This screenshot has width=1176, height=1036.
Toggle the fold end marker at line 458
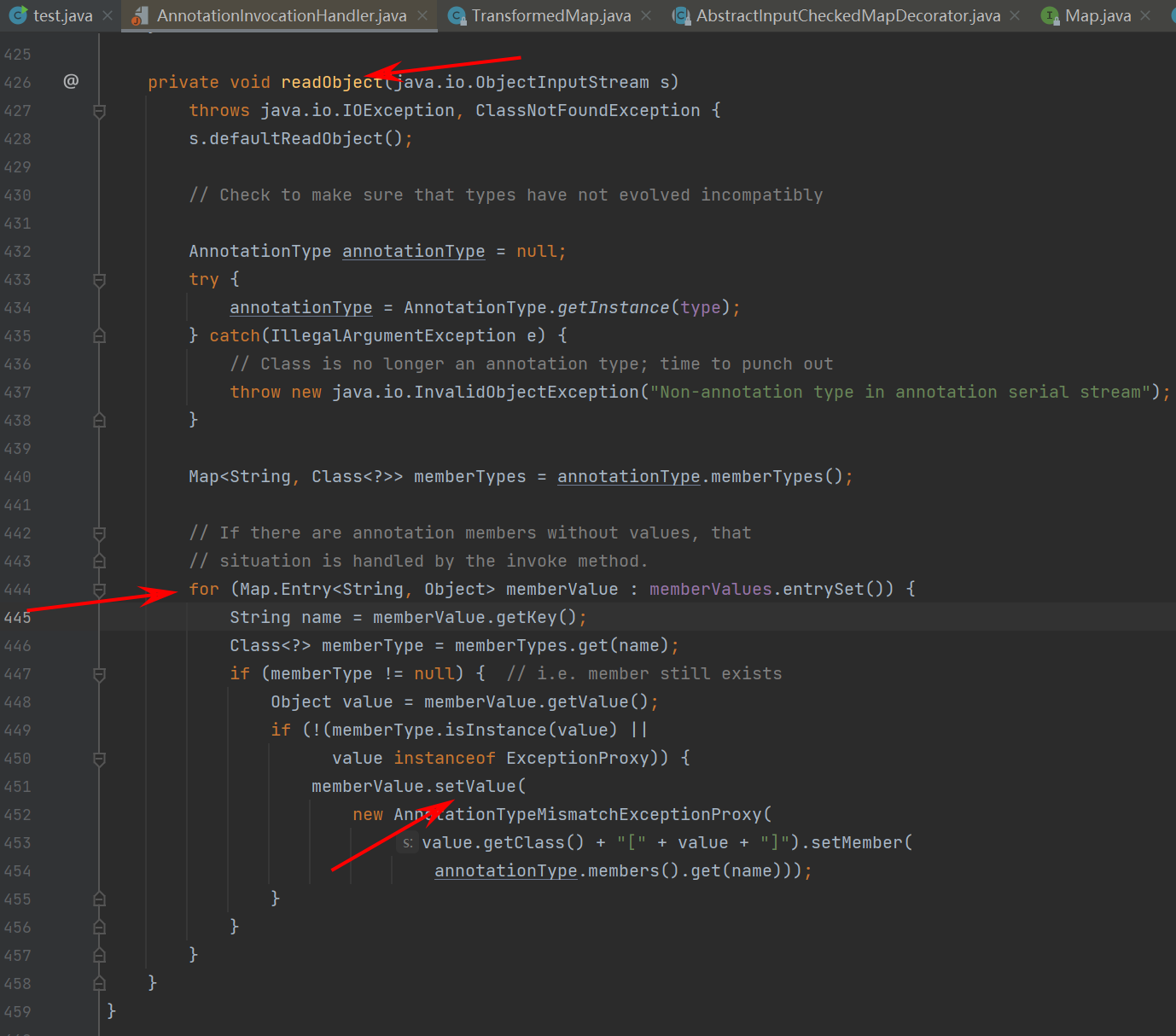99,984
